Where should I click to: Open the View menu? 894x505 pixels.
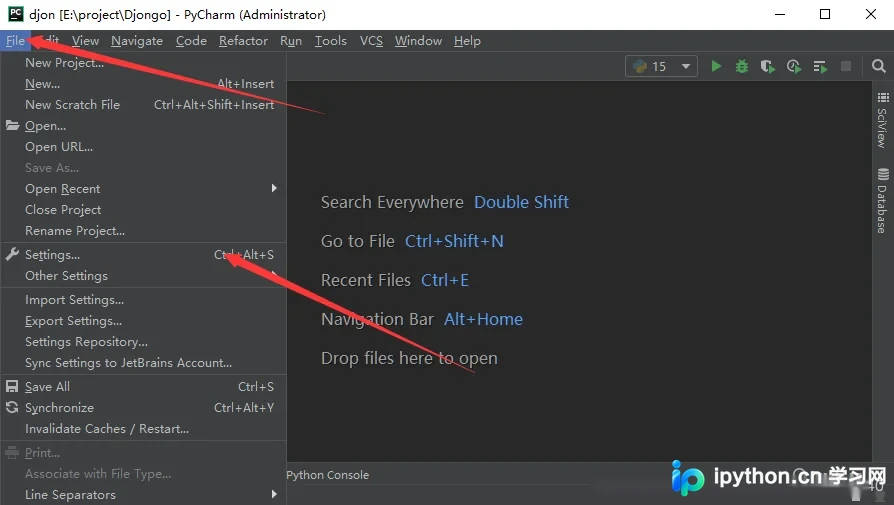[x=86, y=40]
